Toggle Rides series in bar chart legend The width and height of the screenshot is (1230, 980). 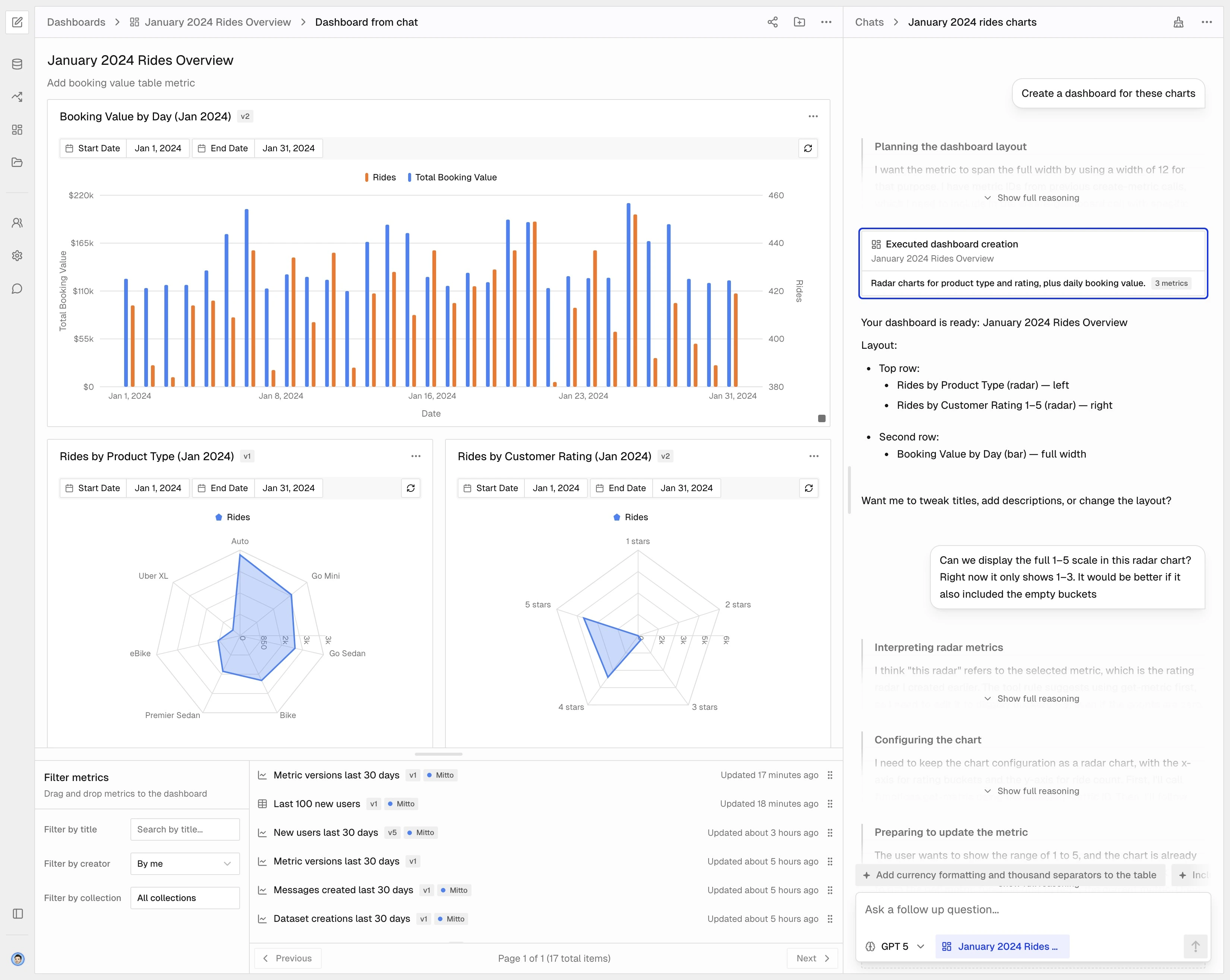(x=381, y=177)
